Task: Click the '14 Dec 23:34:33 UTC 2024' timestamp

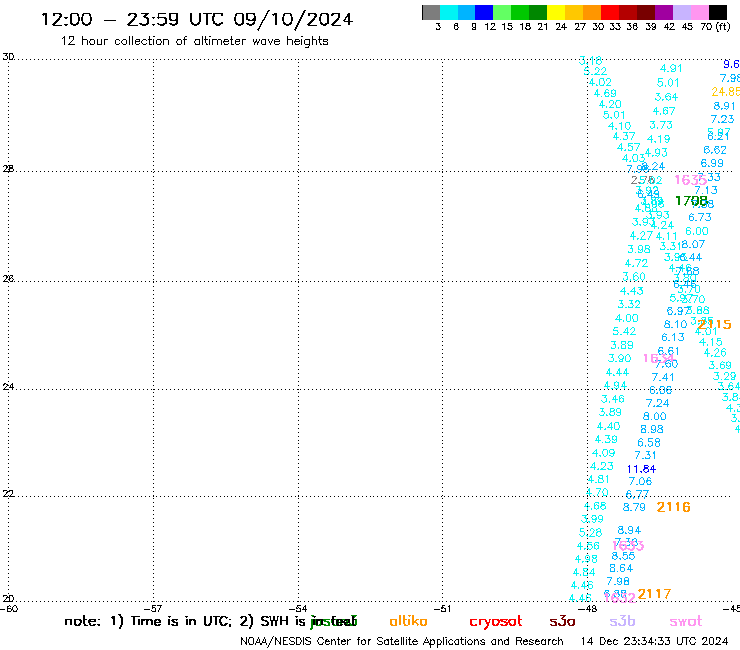Action: (x=654, y=641)
